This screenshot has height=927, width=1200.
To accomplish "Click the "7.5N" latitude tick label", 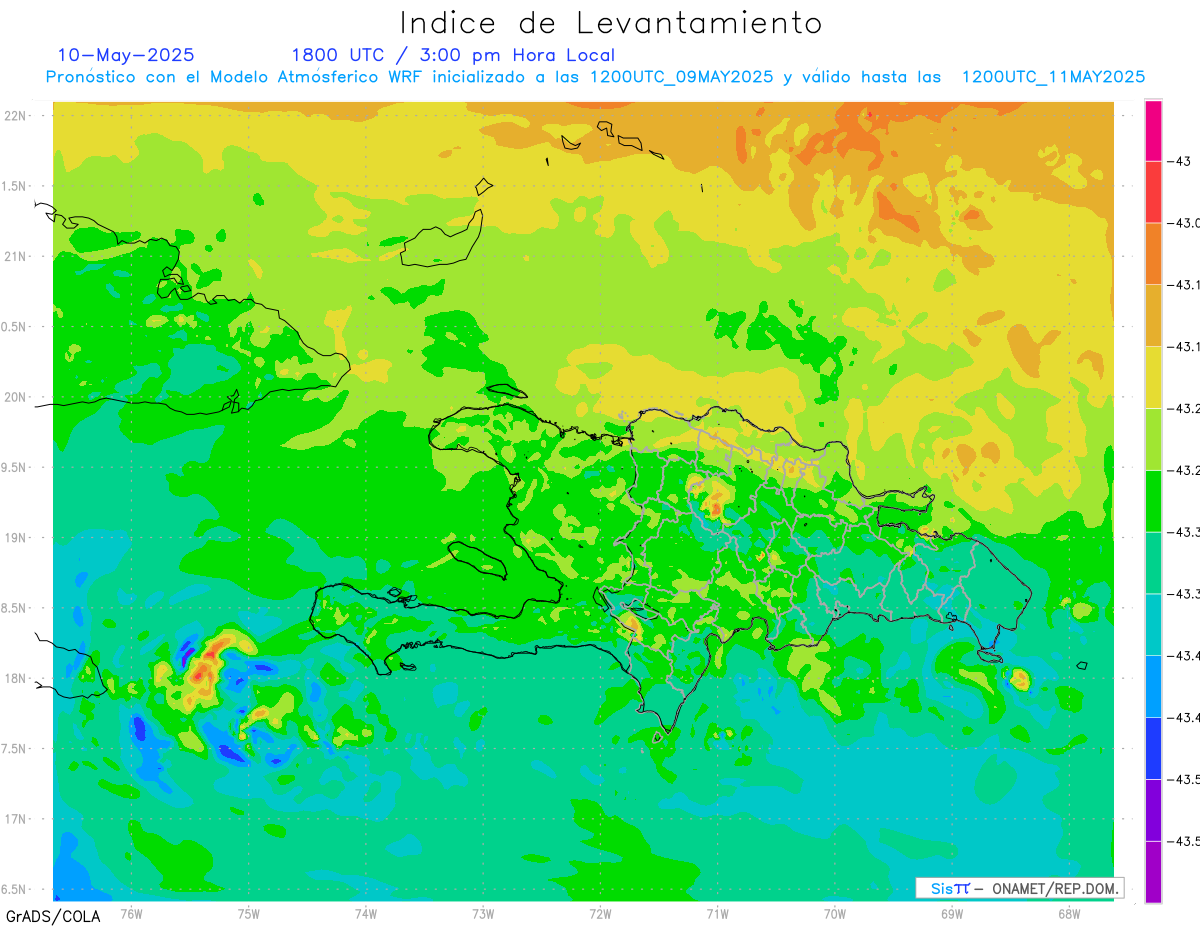I will pyautogui.click(x=15, y=749).
